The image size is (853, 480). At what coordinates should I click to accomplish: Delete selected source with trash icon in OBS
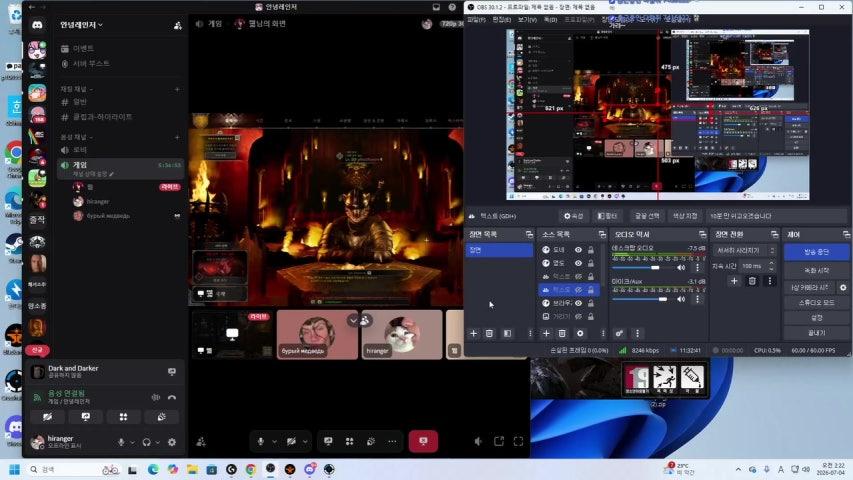coord(562,333)
